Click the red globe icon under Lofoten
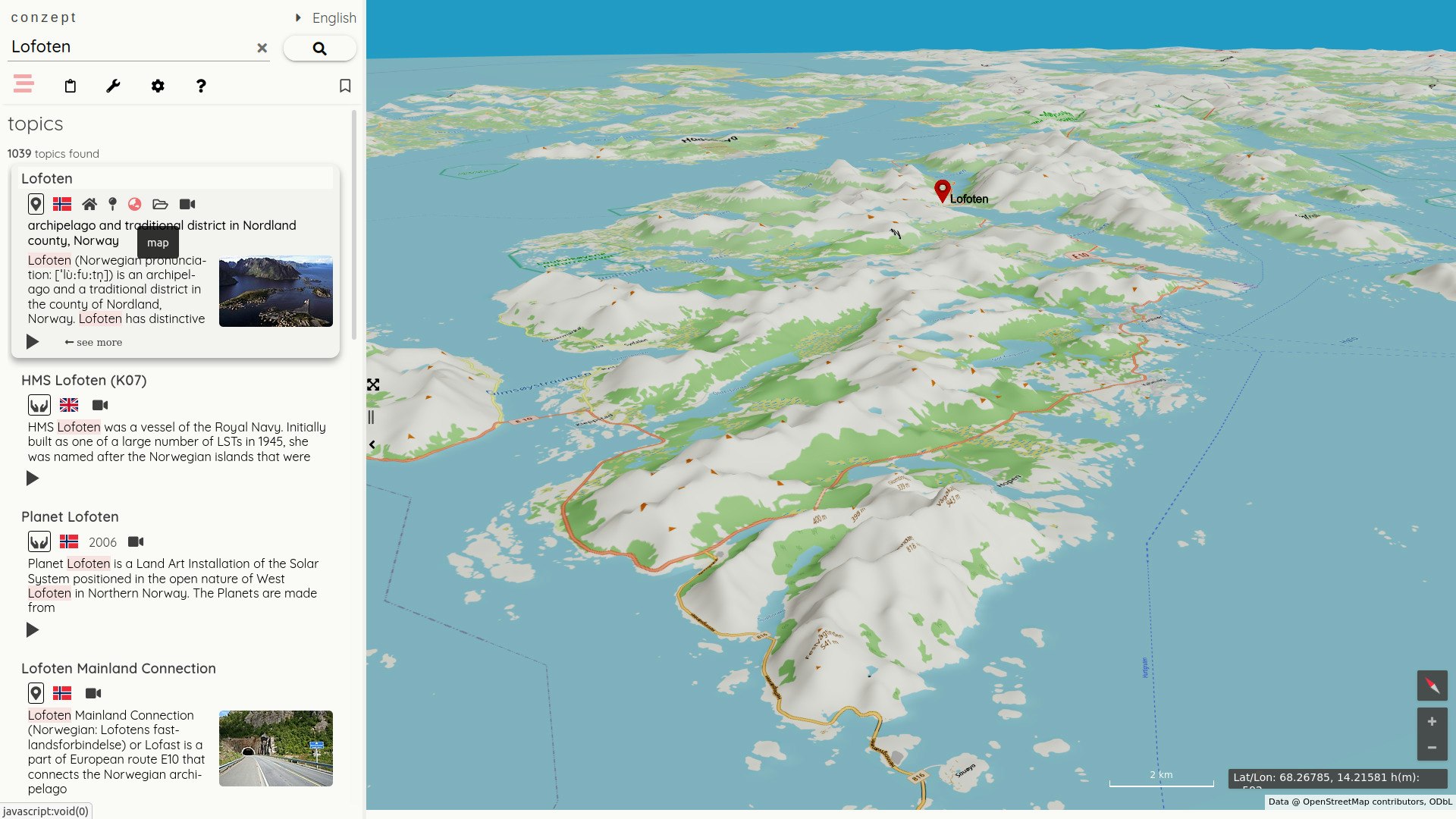The width and height of the screenshot is (1456, 819). coord(135,204)
